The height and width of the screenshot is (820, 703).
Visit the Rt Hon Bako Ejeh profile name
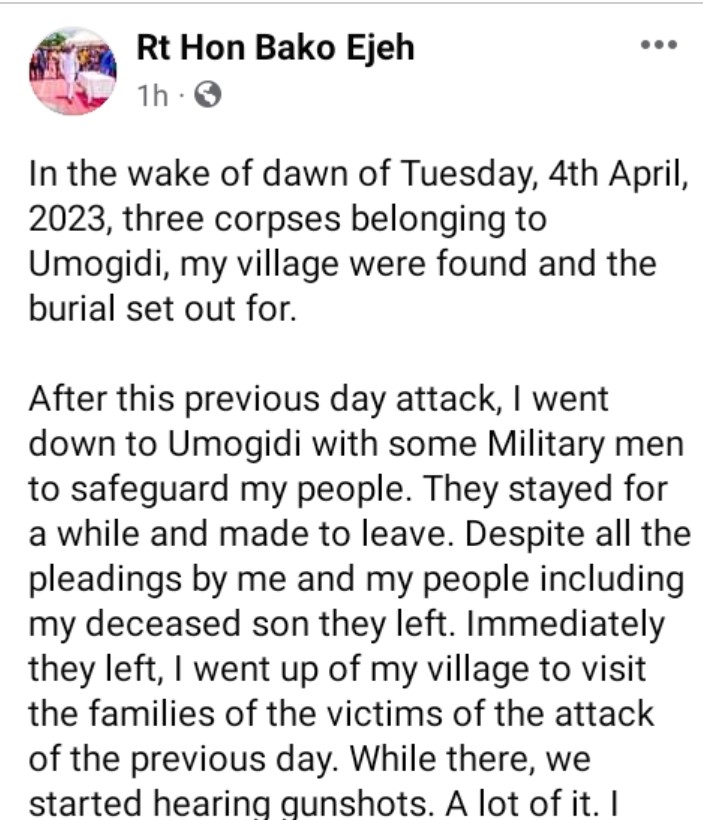click(x=275, y=48)
